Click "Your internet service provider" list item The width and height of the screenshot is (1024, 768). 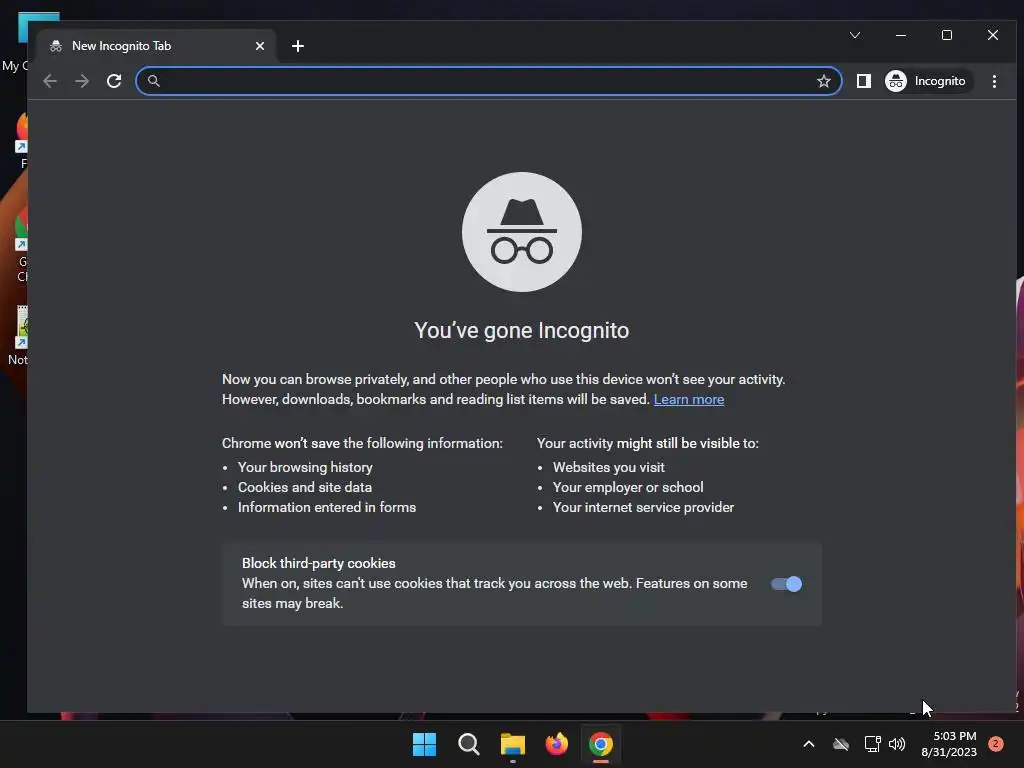point(643,507)
